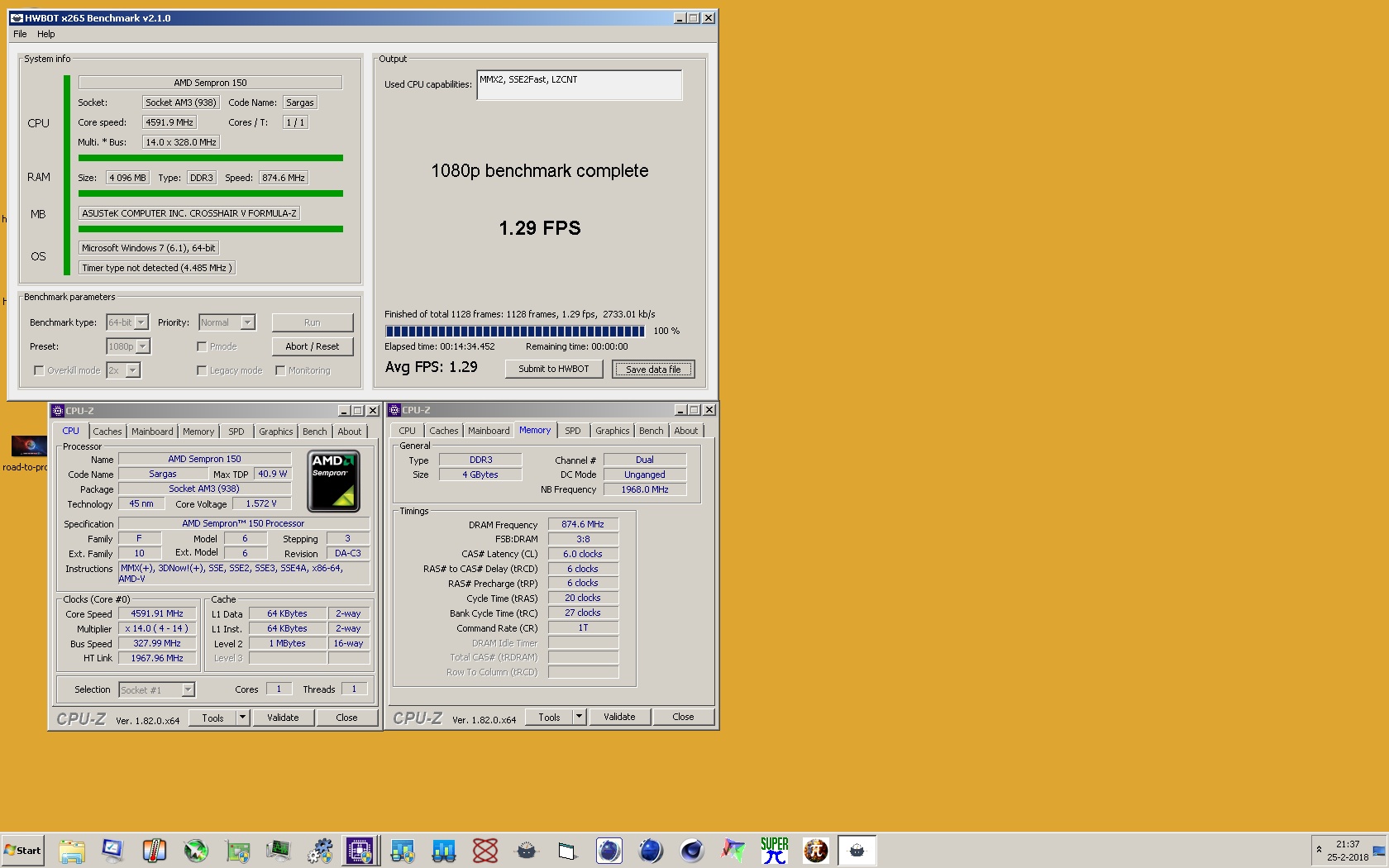Viewport: 1389px width, 868px height.
Task: Open the thermometer temperature icon in taskbar
Action: point(154,851)
